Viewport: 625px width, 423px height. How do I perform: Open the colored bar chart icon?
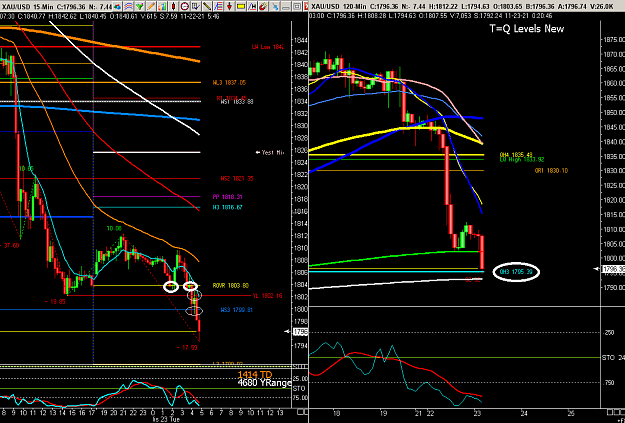click(x=162, y=6)
